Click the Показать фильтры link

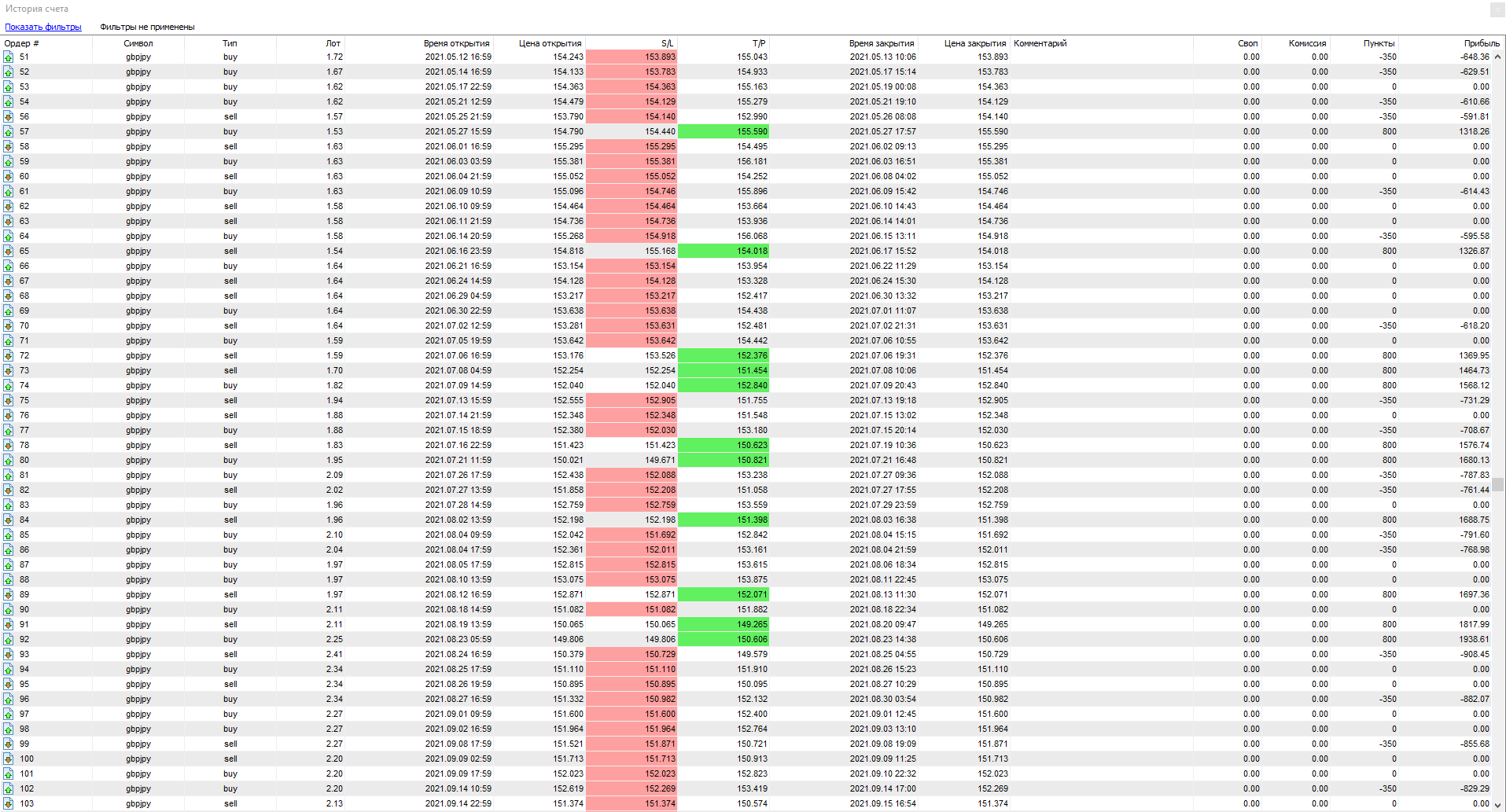click(43, 27)
